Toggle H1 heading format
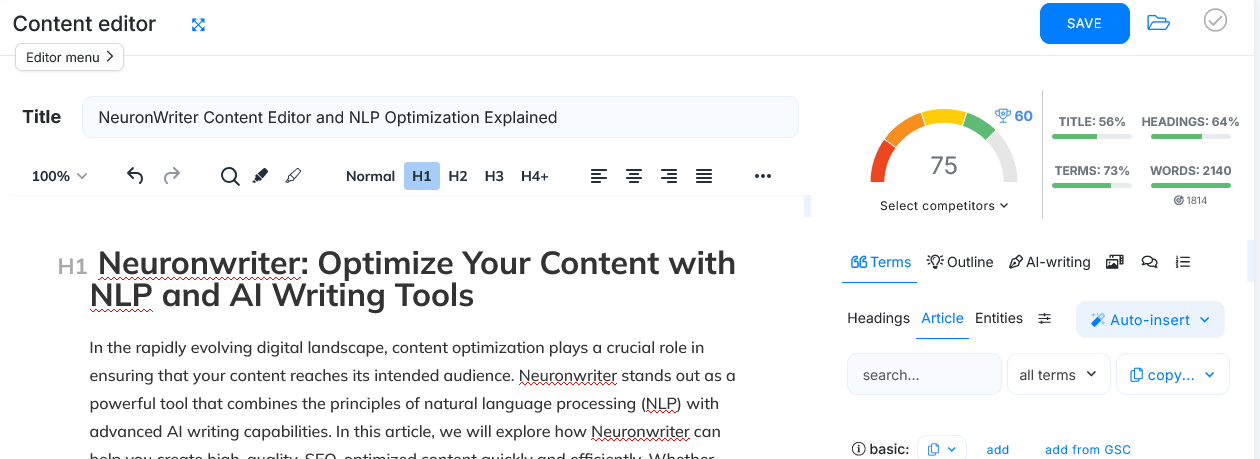Viewport: 1260px width, 459px height. 421,176
